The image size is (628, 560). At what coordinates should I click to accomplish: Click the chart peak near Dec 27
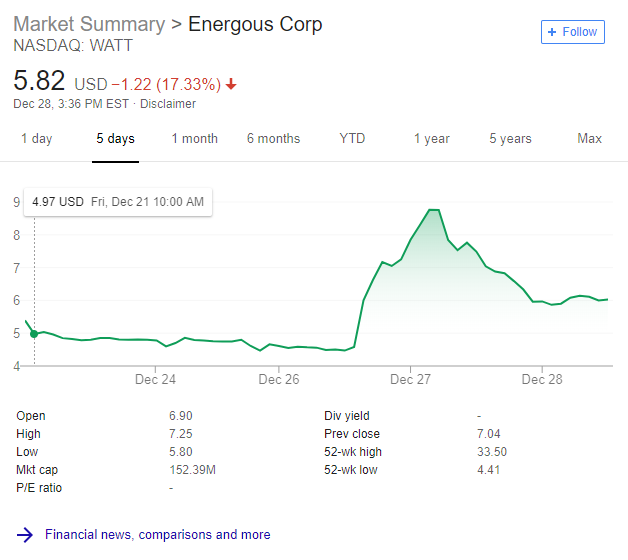[x=433, y=210]
